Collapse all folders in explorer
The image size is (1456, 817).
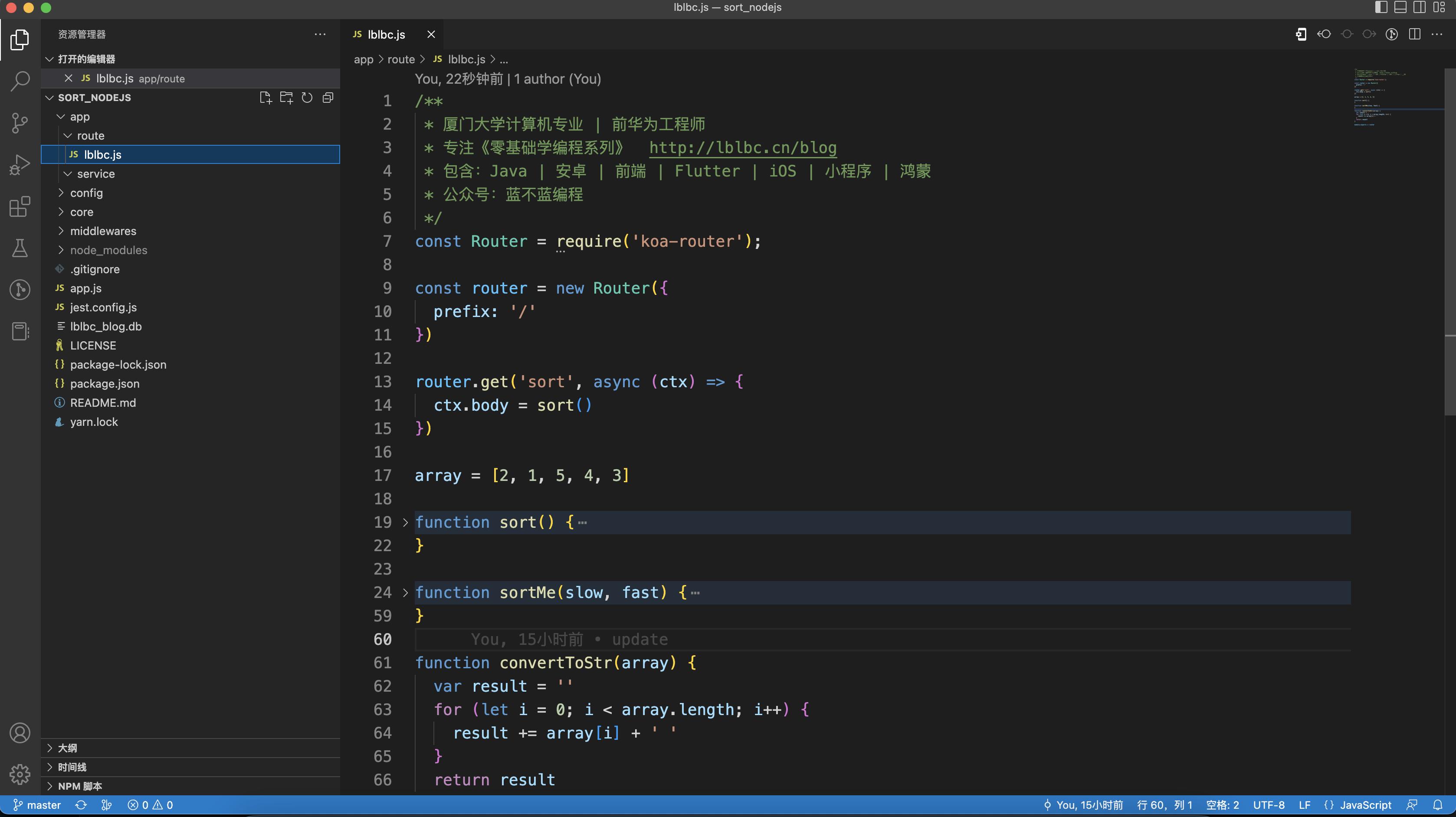pyautogui.click(x=328, y=98)
